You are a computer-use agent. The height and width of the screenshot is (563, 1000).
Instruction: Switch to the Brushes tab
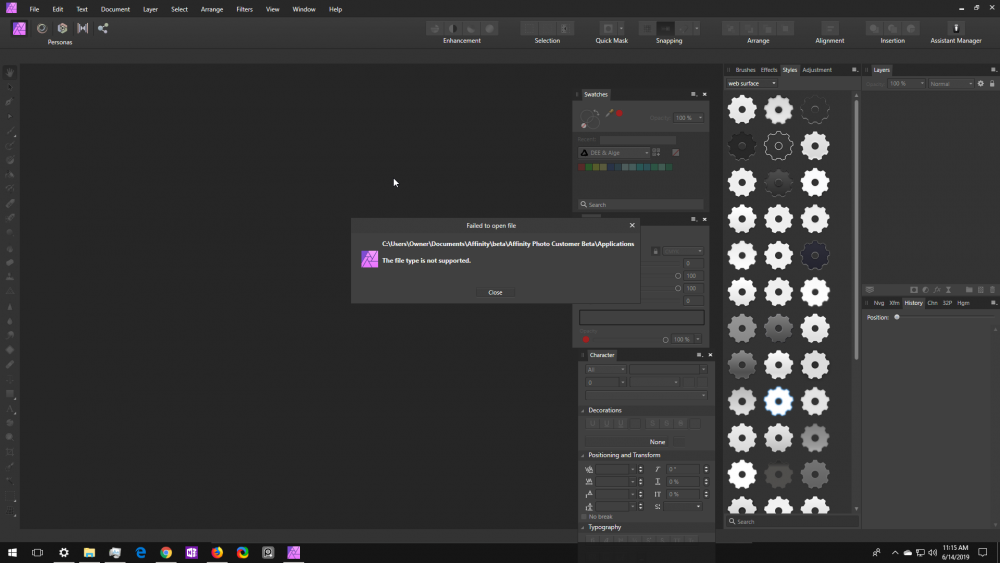[745, 70]
